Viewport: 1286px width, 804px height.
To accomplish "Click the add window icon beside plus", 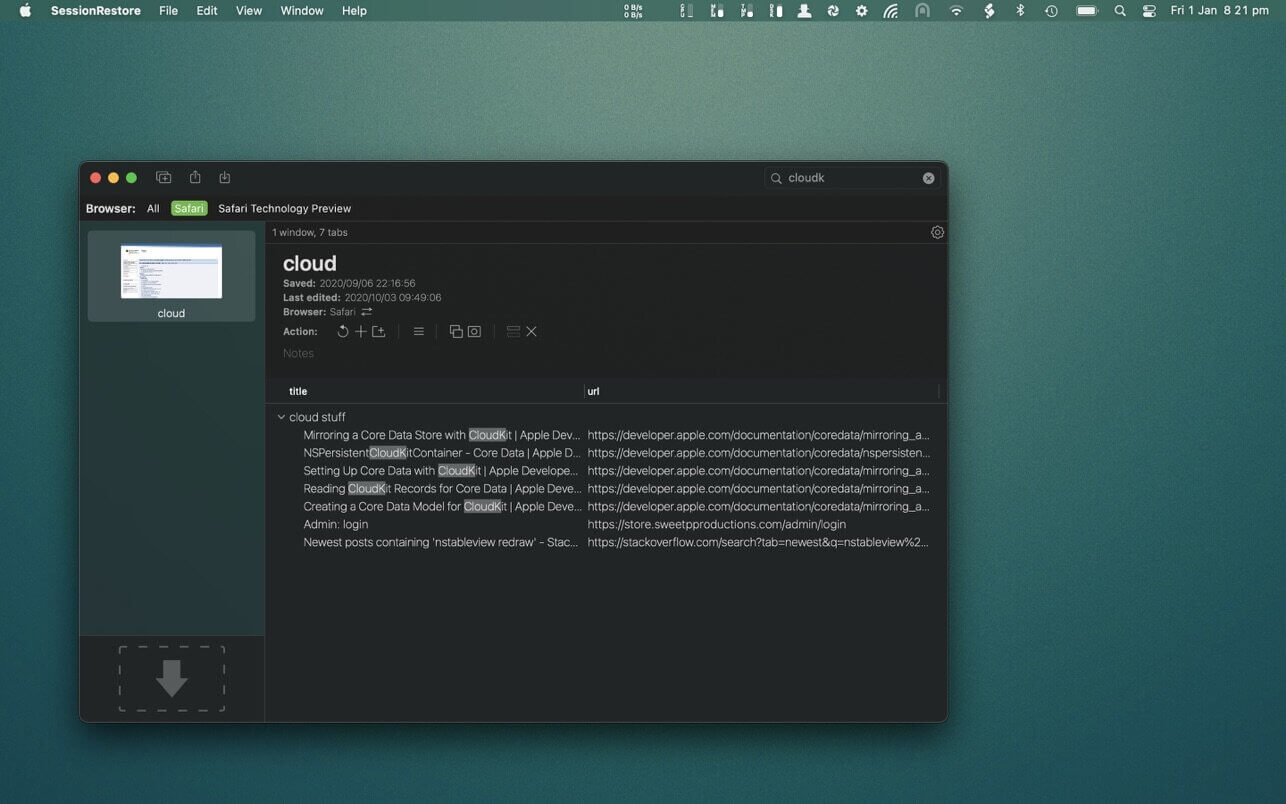I will [x=379, y=332].
